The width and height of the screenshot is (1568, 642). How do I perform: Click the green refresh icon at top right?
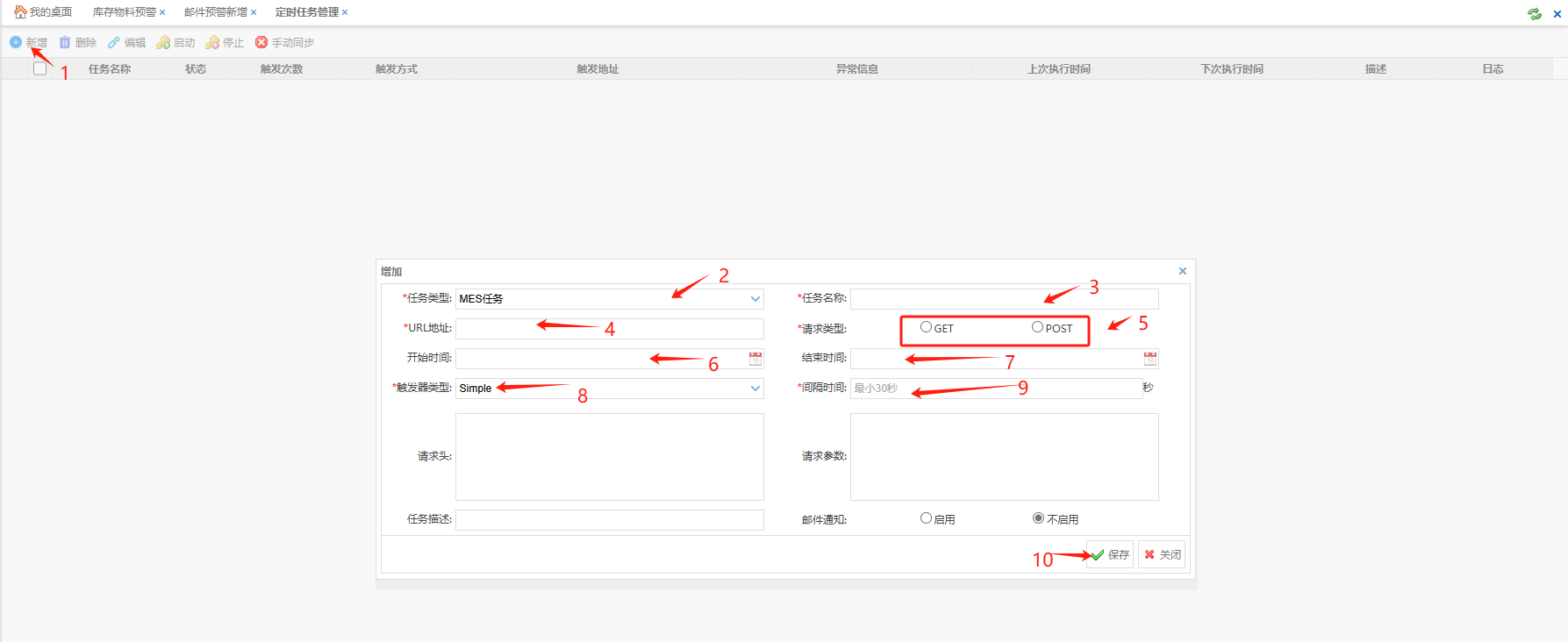1535,13
